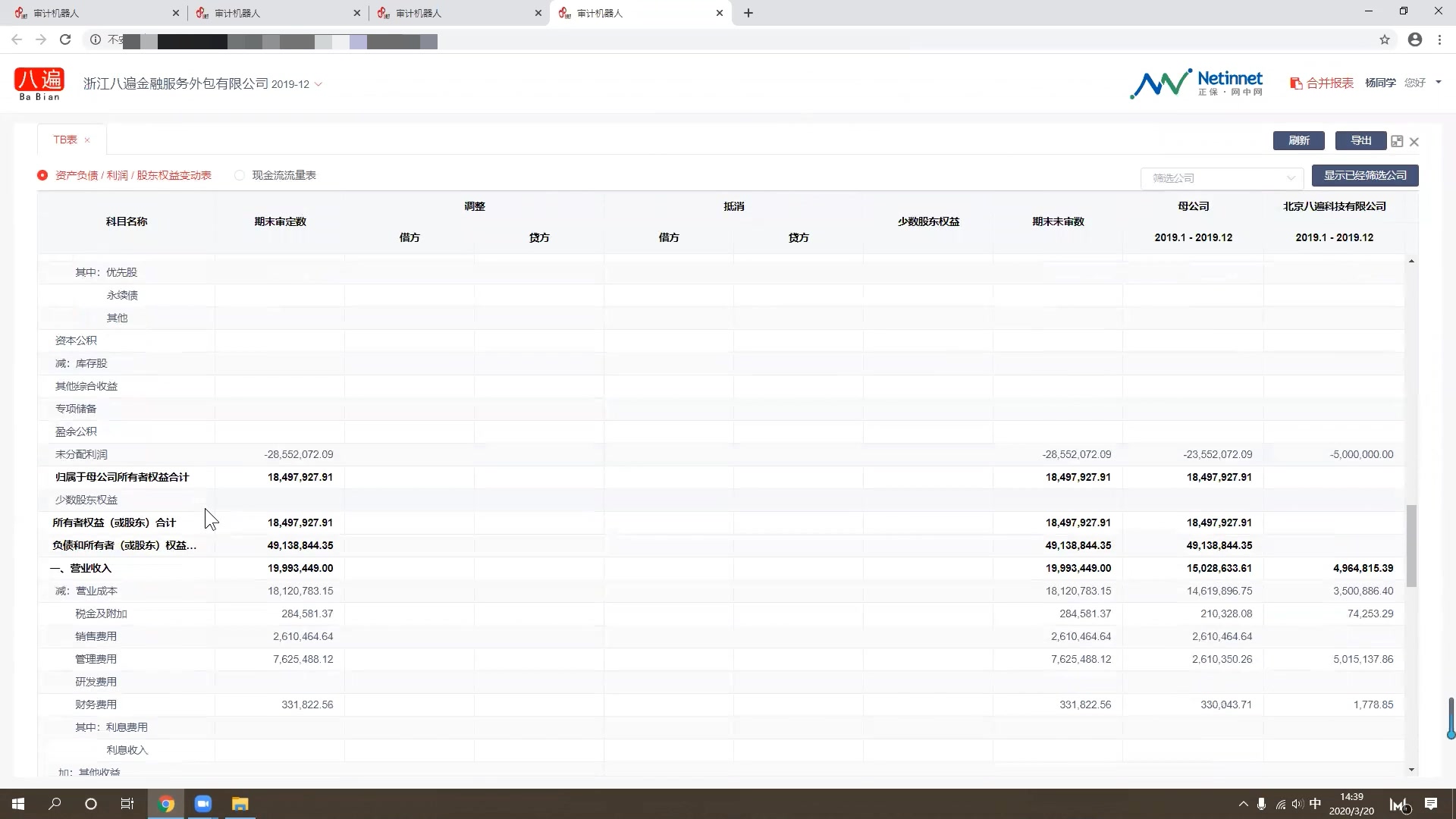The height and width of the screenshot is (819, 1456).
Task: Switch input method 中 indicator
Action: [1315, 804]
